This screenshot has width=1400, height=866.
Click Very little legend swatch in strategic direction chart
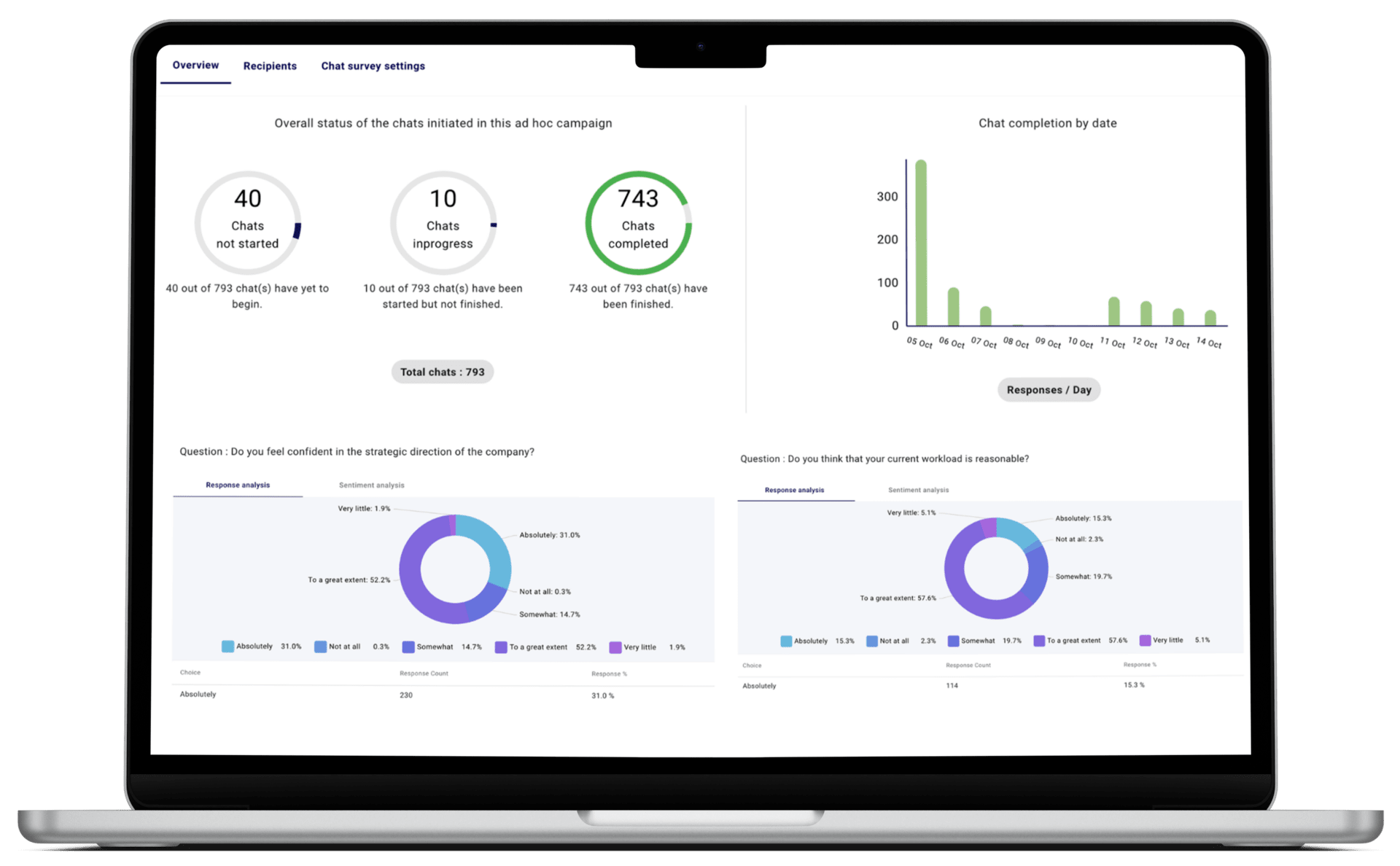click(x=615, y=647)
